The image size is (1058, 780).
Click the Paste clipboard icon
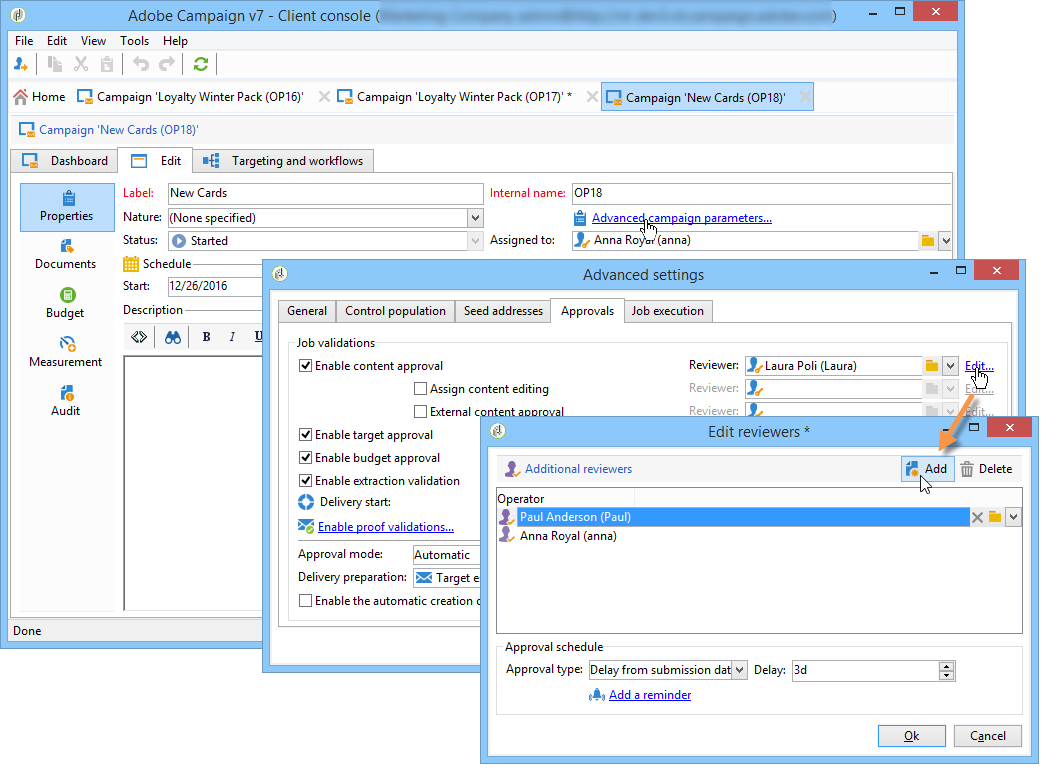point(107,65)
